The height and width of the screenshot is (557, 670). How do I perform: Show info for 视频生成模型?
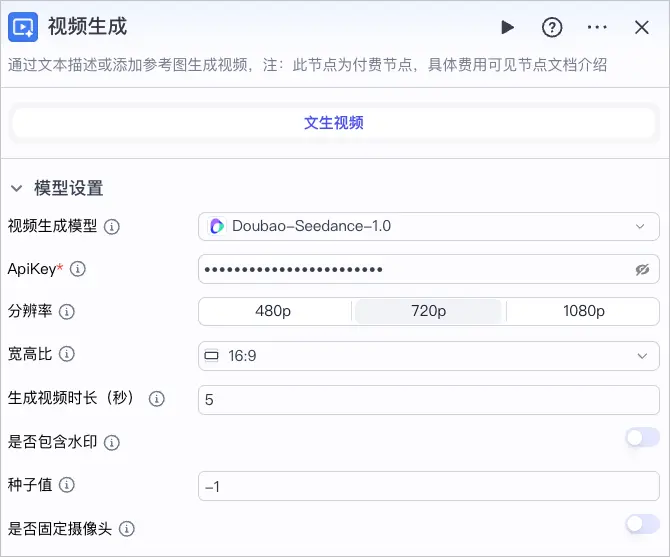112,226
